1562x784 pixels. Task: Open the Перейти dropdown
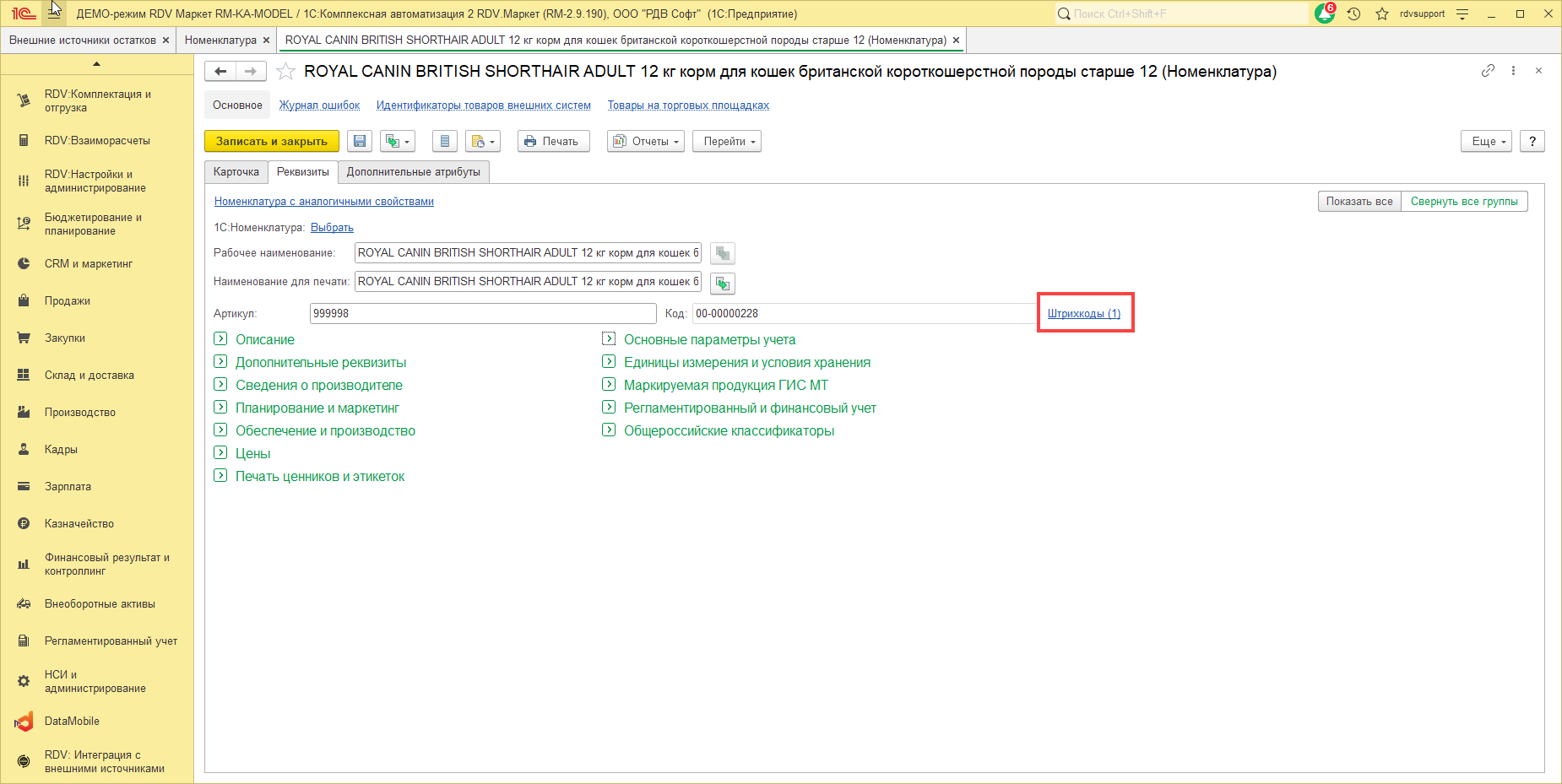pyautogui.click(x=727, y=141)
